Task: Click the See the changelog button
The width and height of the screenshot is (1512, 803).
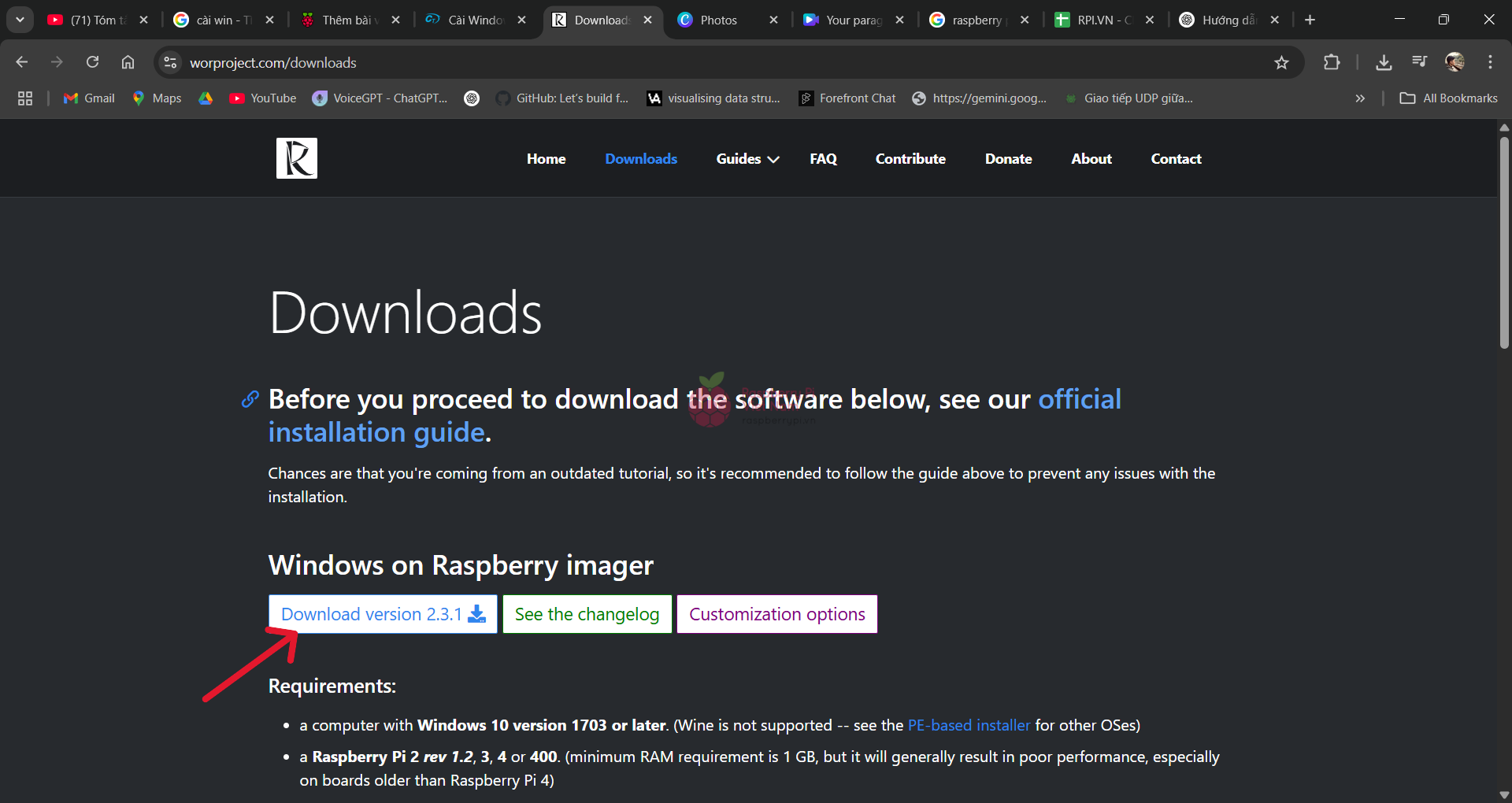Action: [587, 614]
